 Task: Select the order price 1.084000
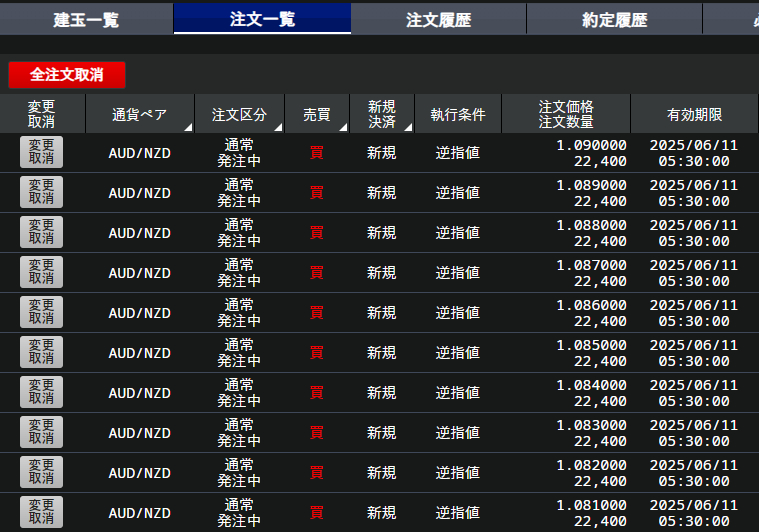point(592,385)
